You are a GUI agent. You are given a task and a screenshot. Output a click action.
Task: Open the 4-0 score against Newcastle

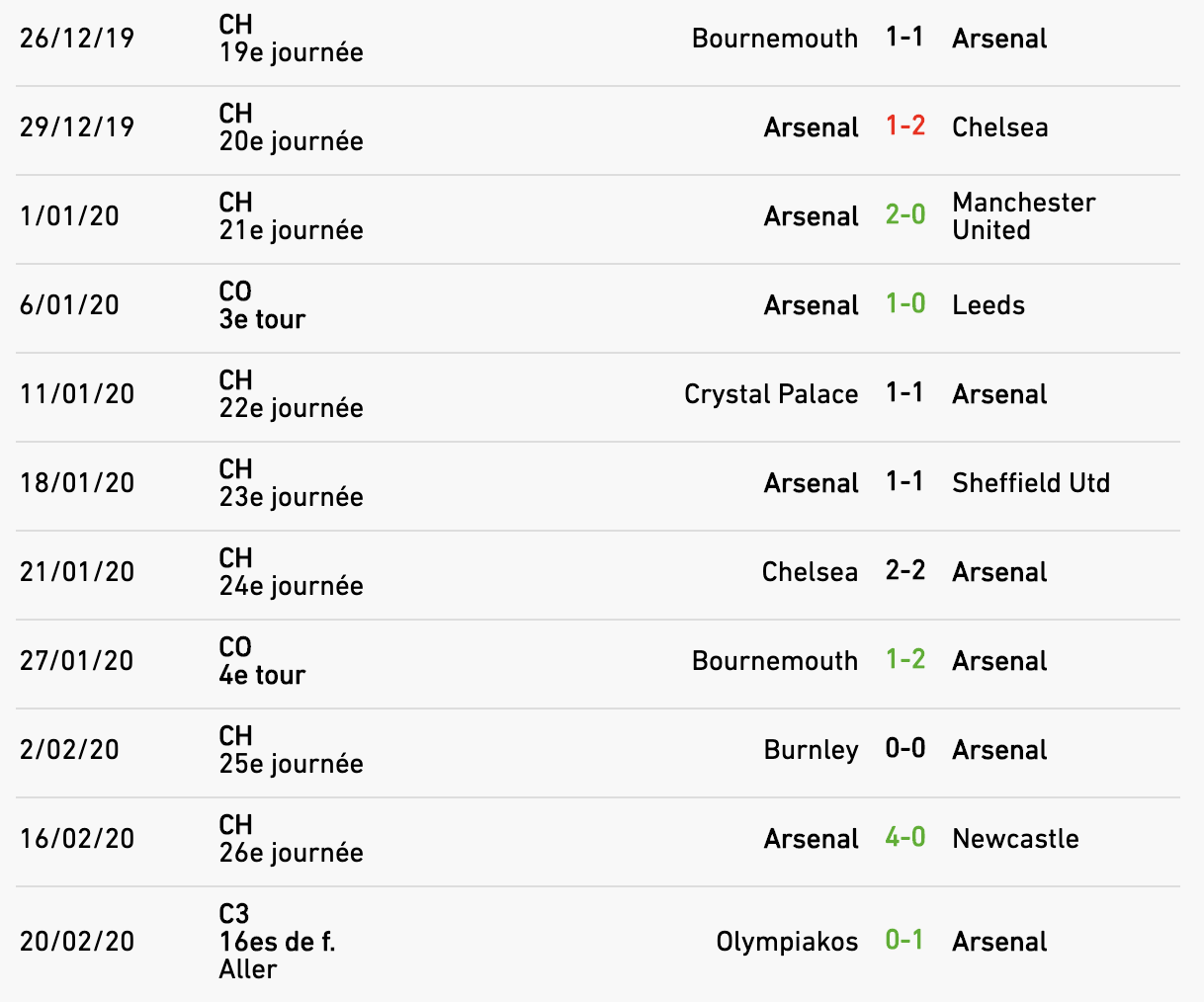[904, 838]
